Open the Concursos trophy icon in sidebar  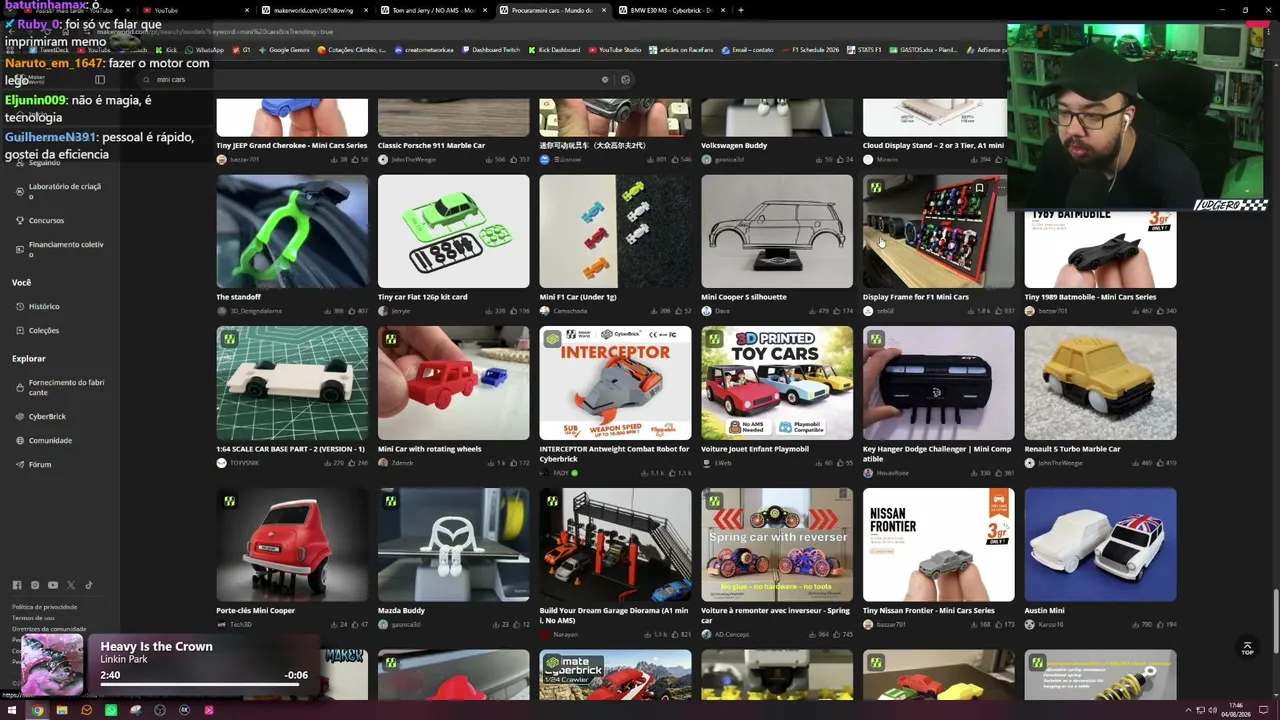click(x=20, y=220)
